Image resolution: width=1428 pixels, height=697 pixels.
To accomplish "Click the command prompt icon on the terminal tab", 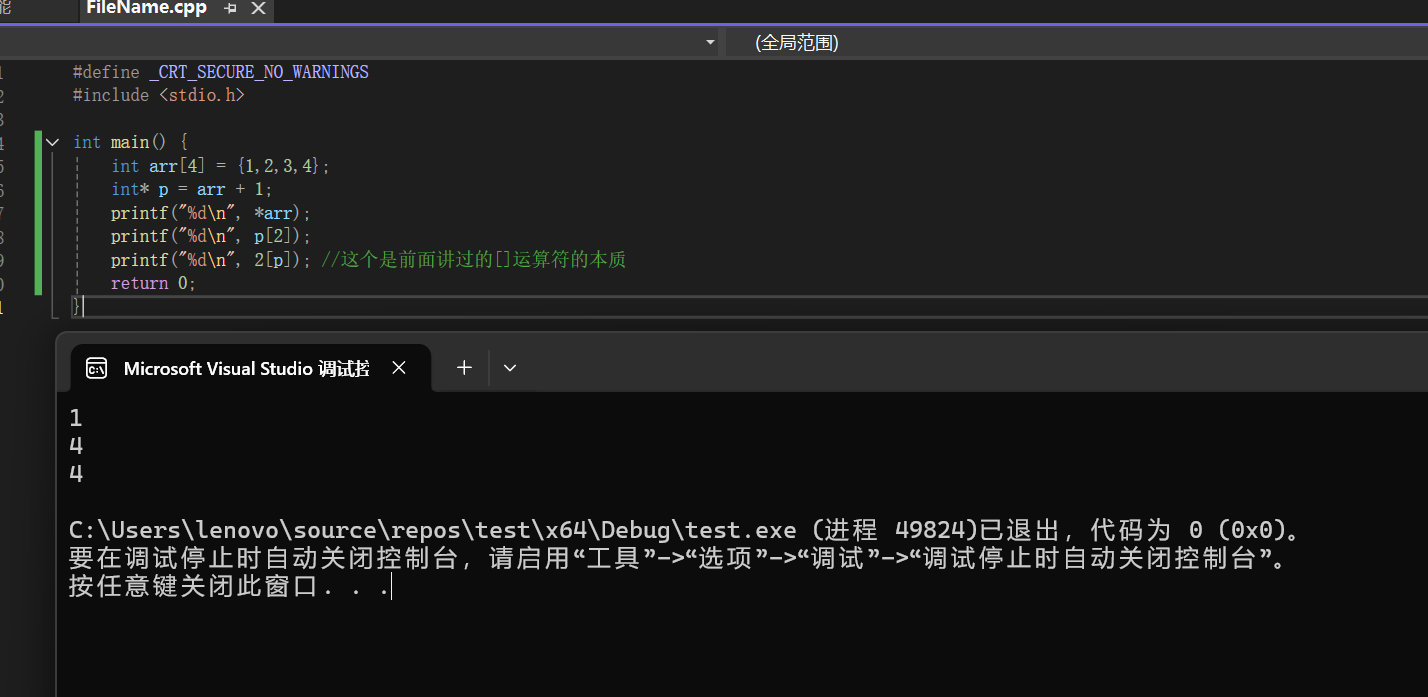I will click(96, 367).
